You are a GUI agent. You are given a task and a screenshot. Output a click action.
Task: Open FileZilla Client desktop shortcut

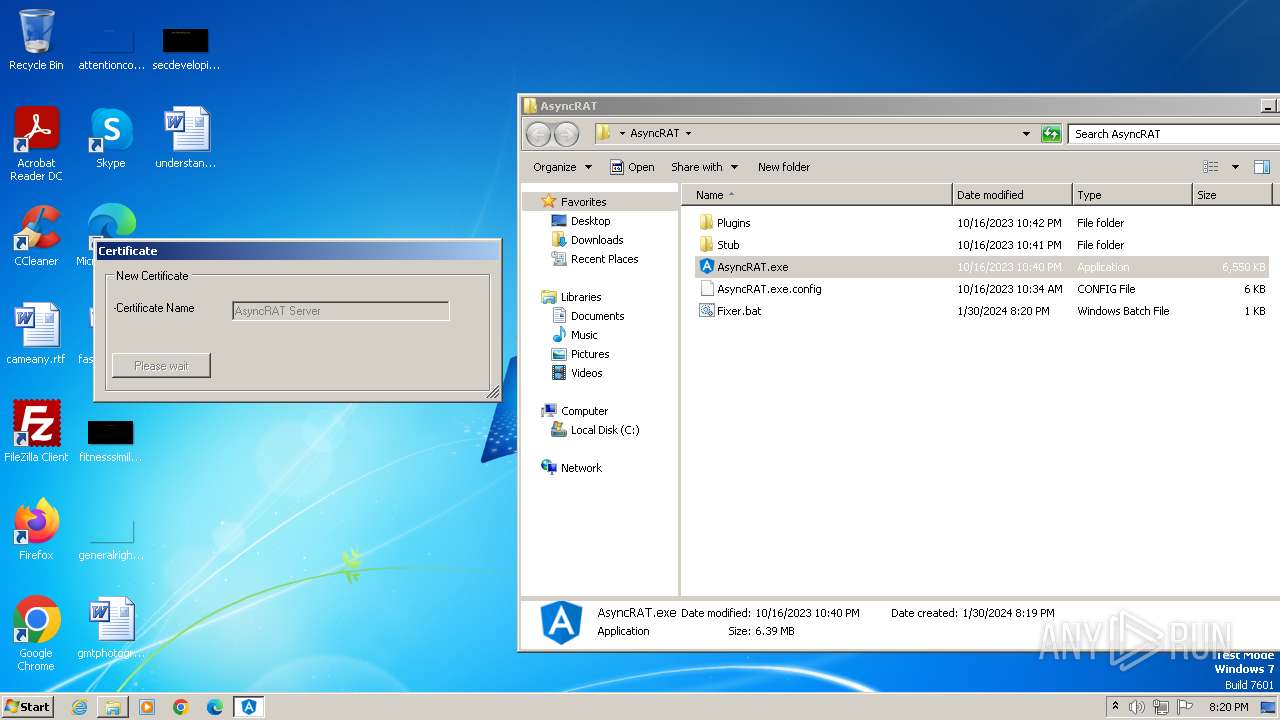(x=36, y=432)
